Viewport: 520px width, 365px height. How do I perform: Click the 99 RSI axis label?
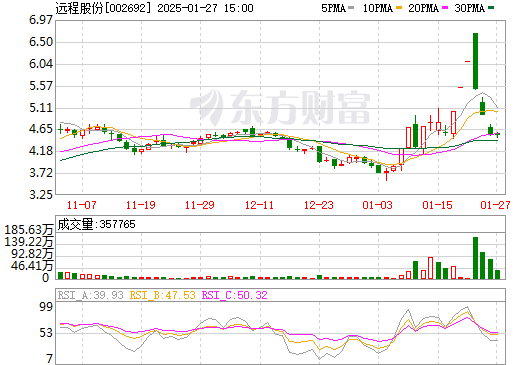tap(46, 307)
